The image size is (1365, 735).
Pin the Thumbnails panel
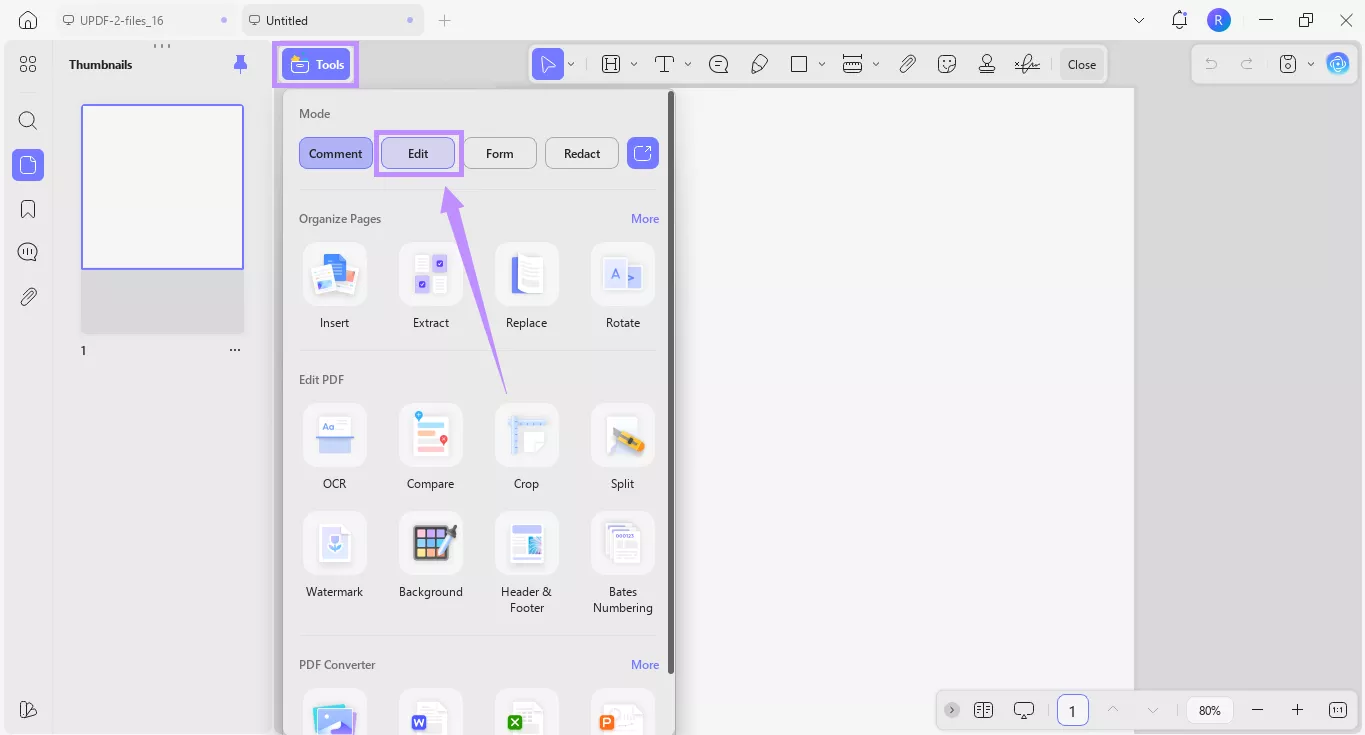(239, 63)
